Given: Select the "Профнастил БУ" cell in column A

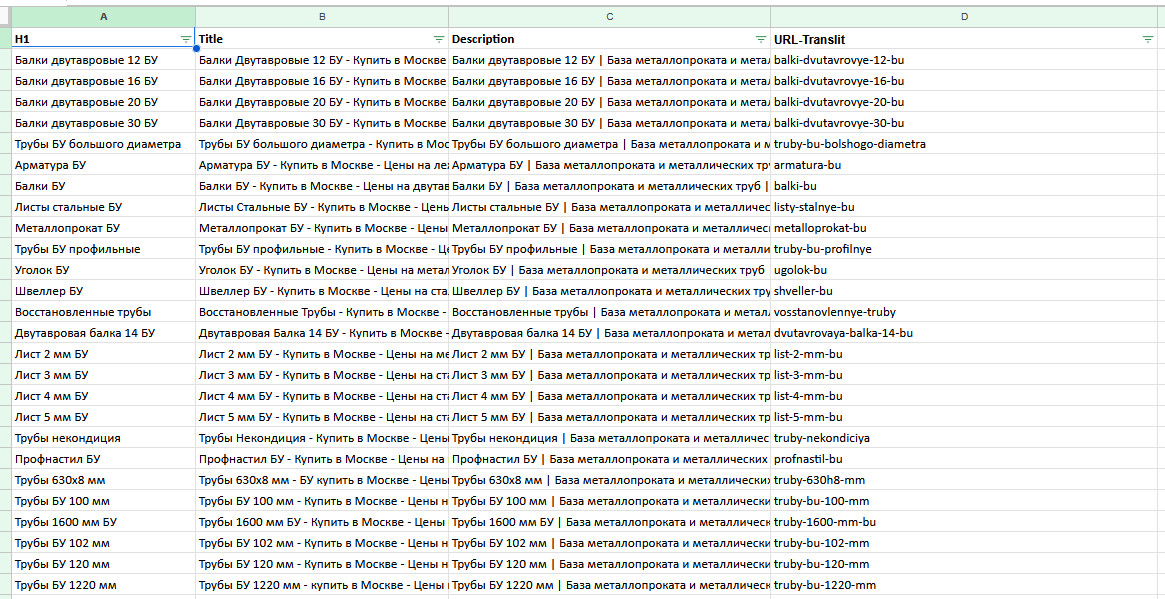Looking at the screenshot, I should (x=57, y=459).
